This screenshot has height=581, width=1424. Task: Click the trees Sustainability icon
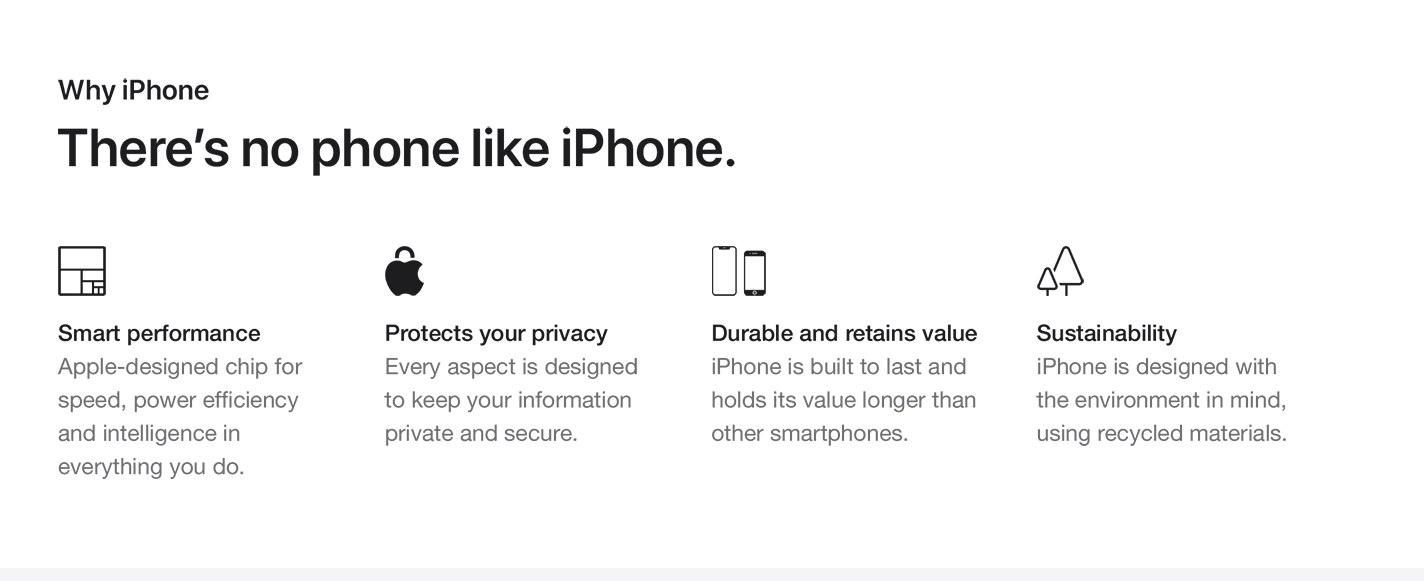(x=1060, y=271)
